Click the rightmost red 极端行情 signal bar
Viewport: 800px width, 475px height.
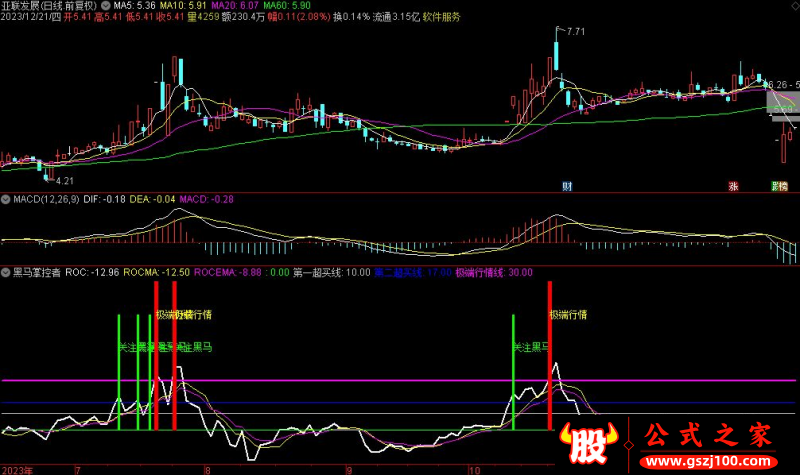pyautogui.click(x=550, y=355)
